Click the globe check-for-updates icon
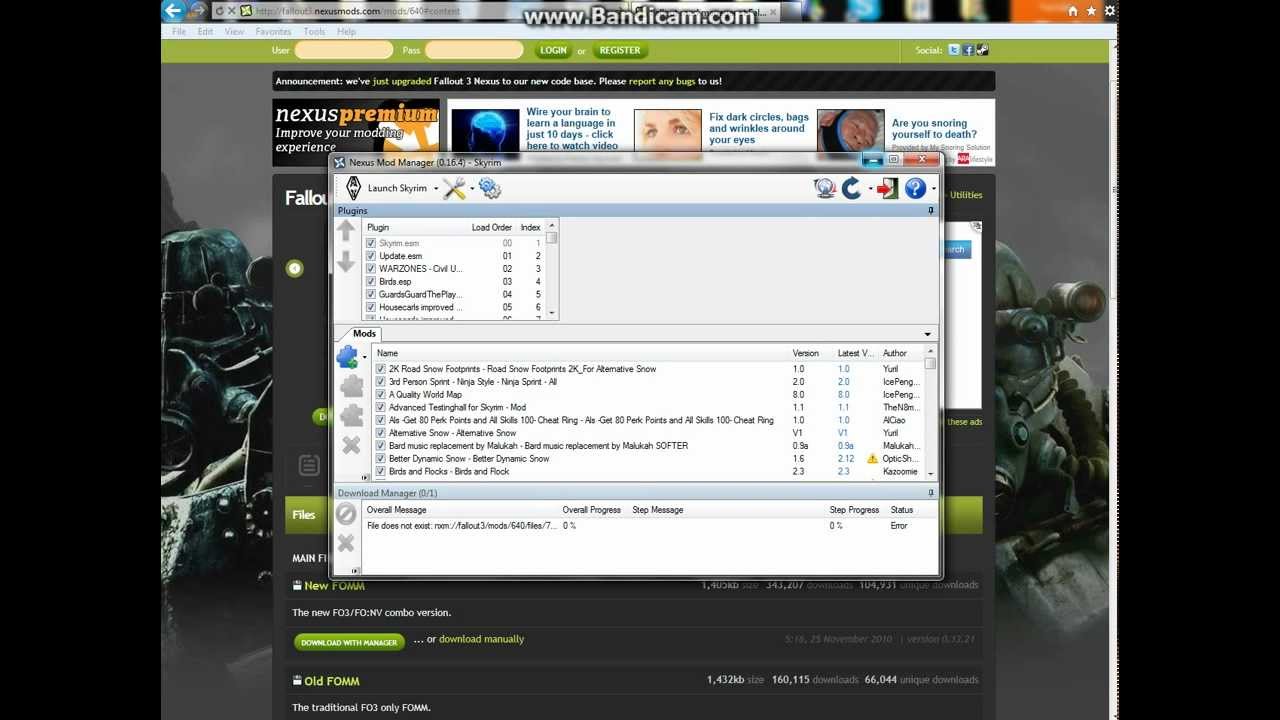 coord(825,188)
